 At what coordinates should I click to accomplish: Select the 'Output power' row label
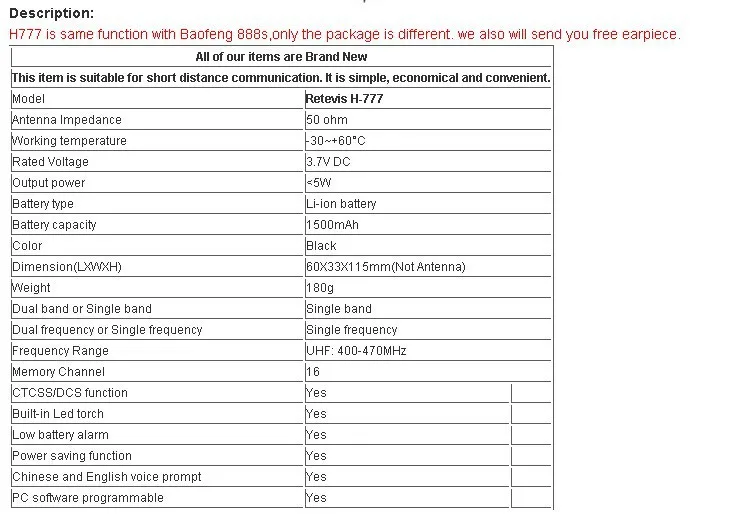pyautogui.click(x=49, y=183)
